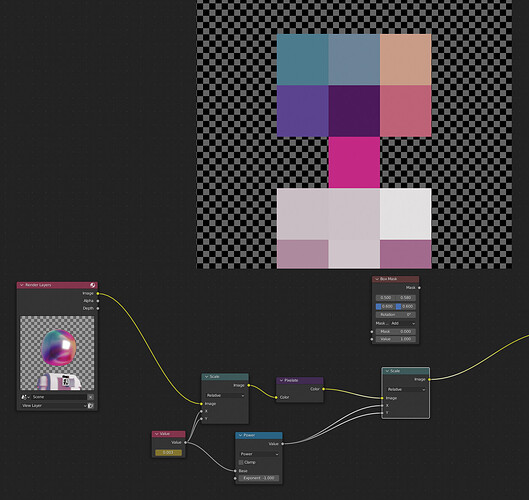Open the Mask type Add dropdown
Screen dimensions: 529x500
point(403,323)
